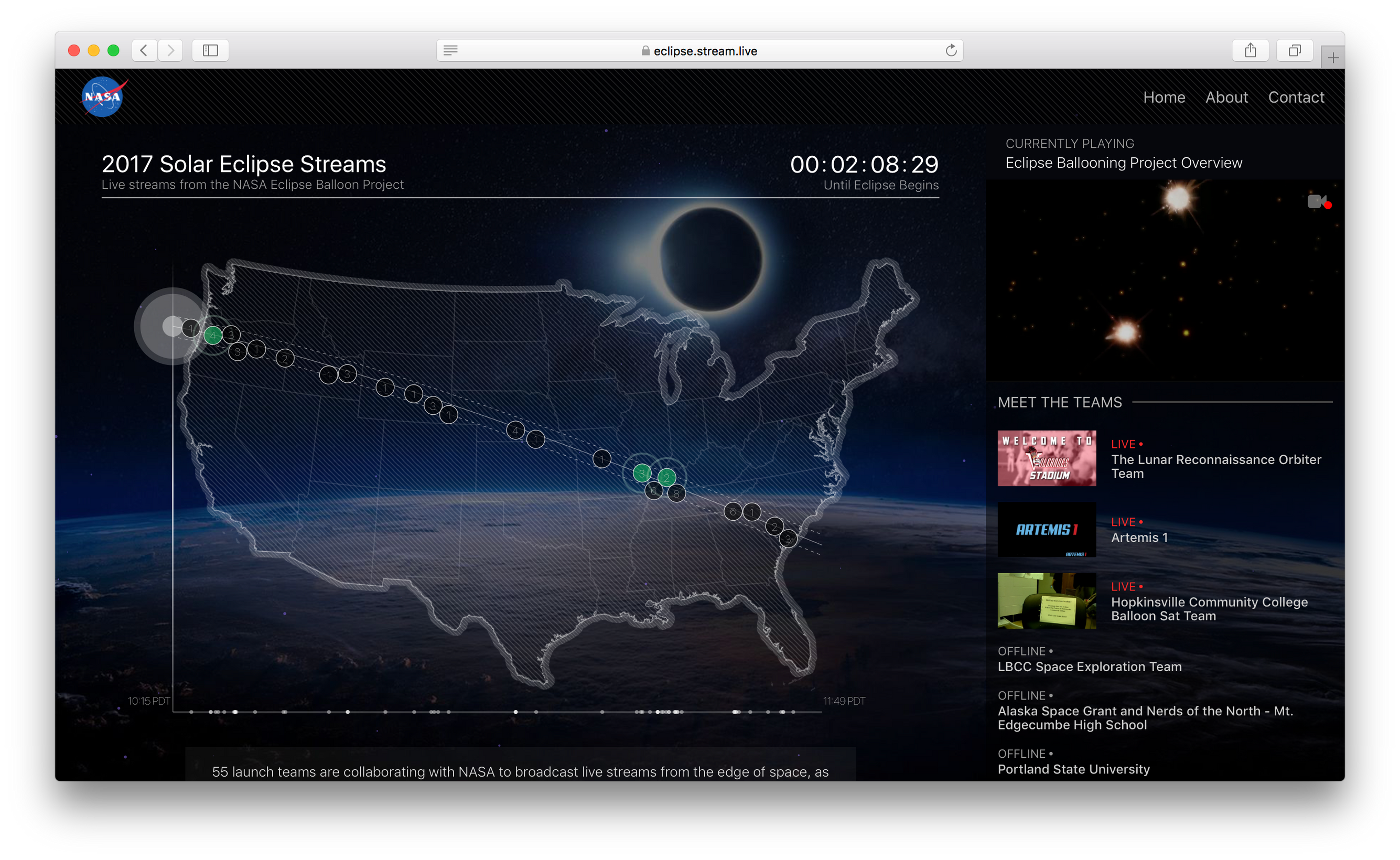The image size is (1400, 860).
Task: Show all tabs overview icon
Action: [1294, 51]
